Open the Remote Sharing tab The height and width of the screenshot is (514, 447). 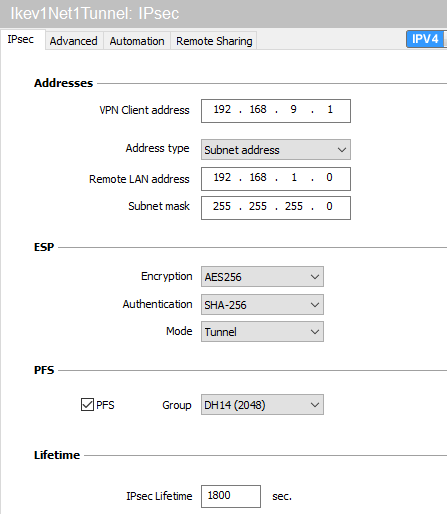pos(214,41)
